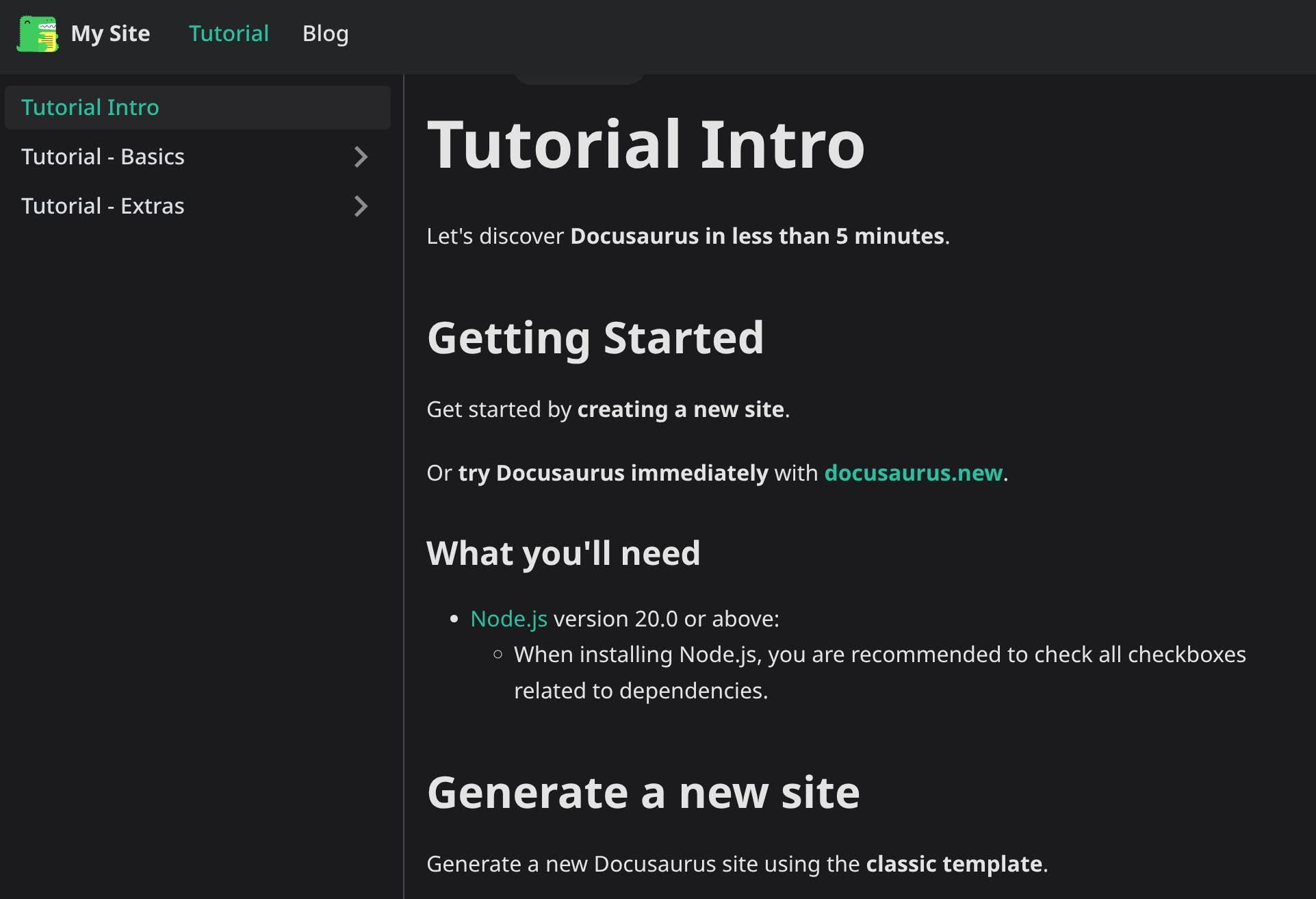
Task: Open the Tutorial - Basics sidebar category
Action: click(103, 157)
